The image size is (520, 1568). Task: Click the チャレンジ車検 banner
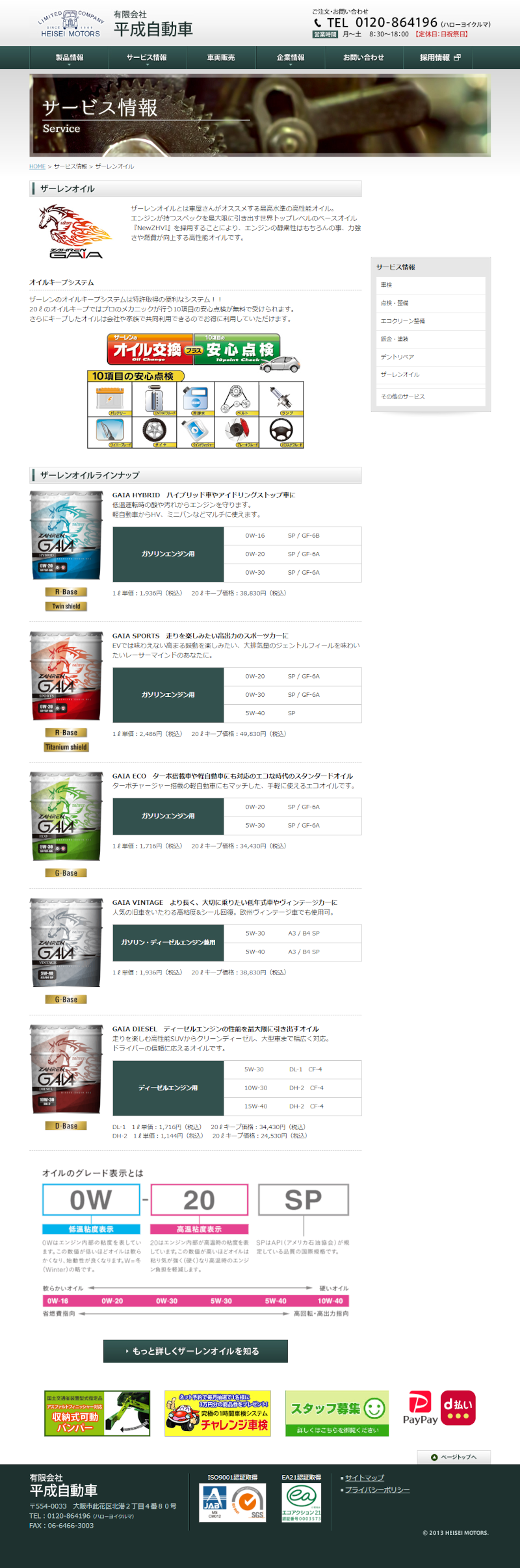[217, 1413]
